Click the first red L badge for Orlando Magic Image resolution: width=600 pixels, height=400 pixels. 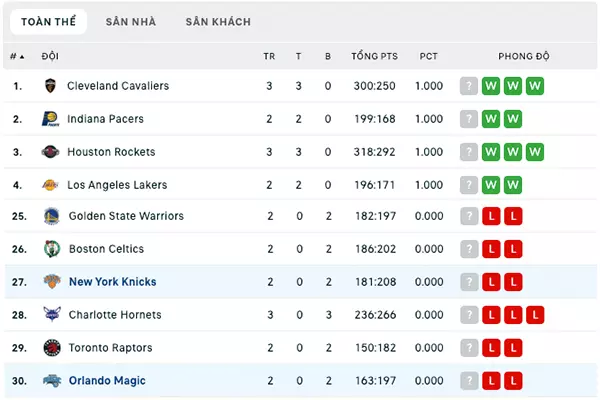491,381
